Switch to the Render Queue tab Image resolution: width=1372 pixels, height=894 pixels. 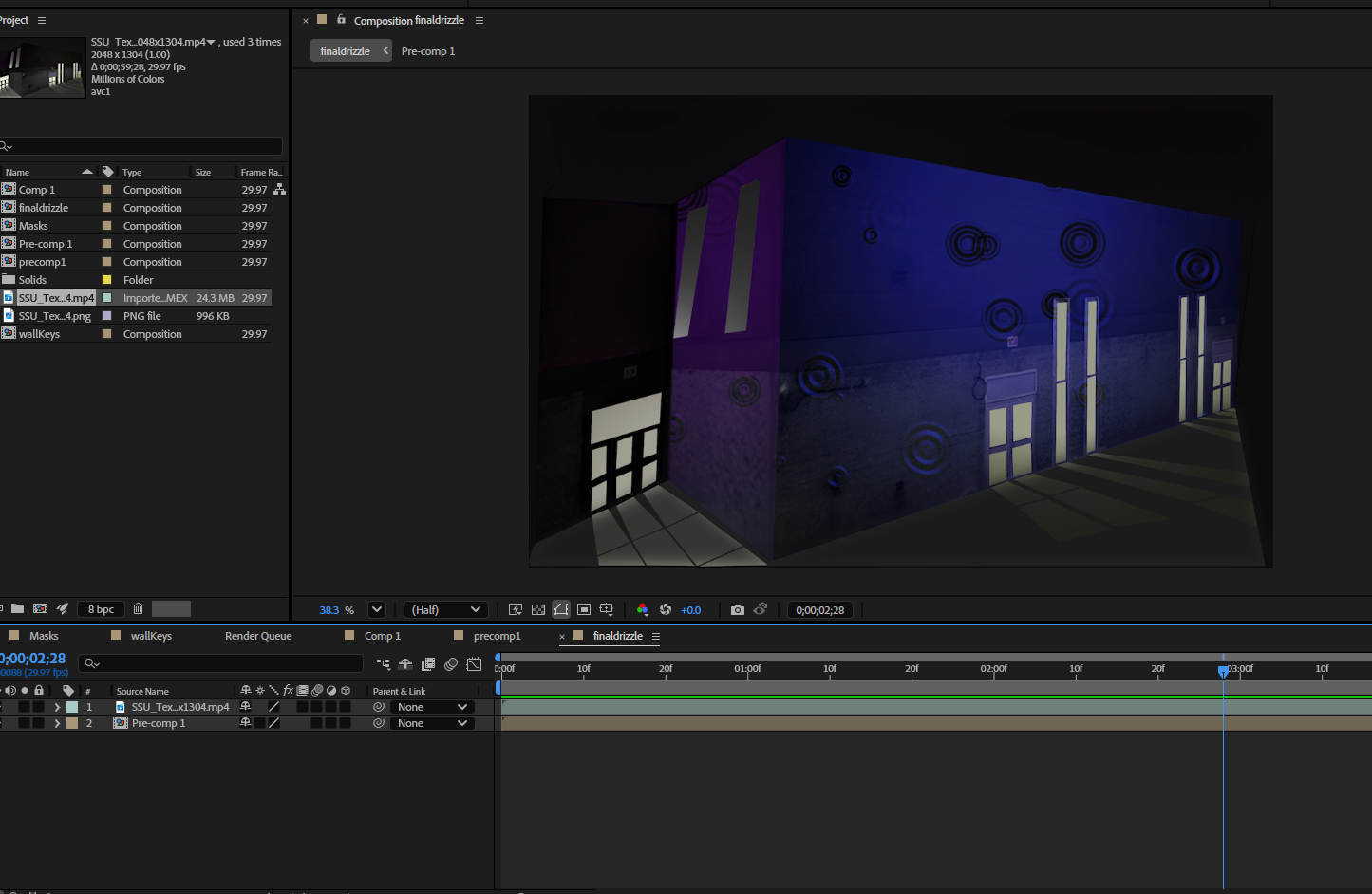click(257, 636)
